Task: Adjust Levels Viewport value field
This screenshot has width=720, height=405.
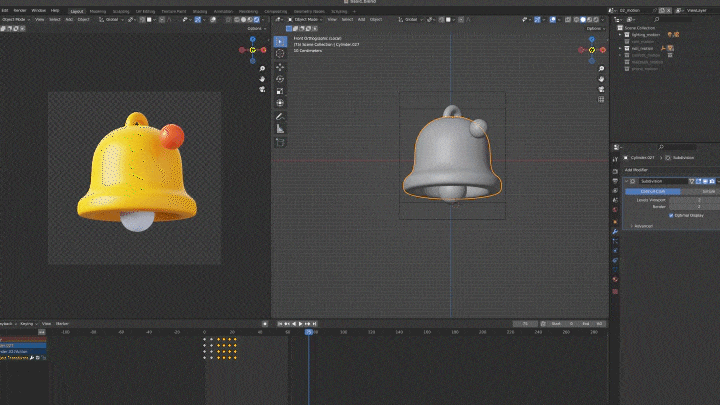Action: tap(694, 200)
